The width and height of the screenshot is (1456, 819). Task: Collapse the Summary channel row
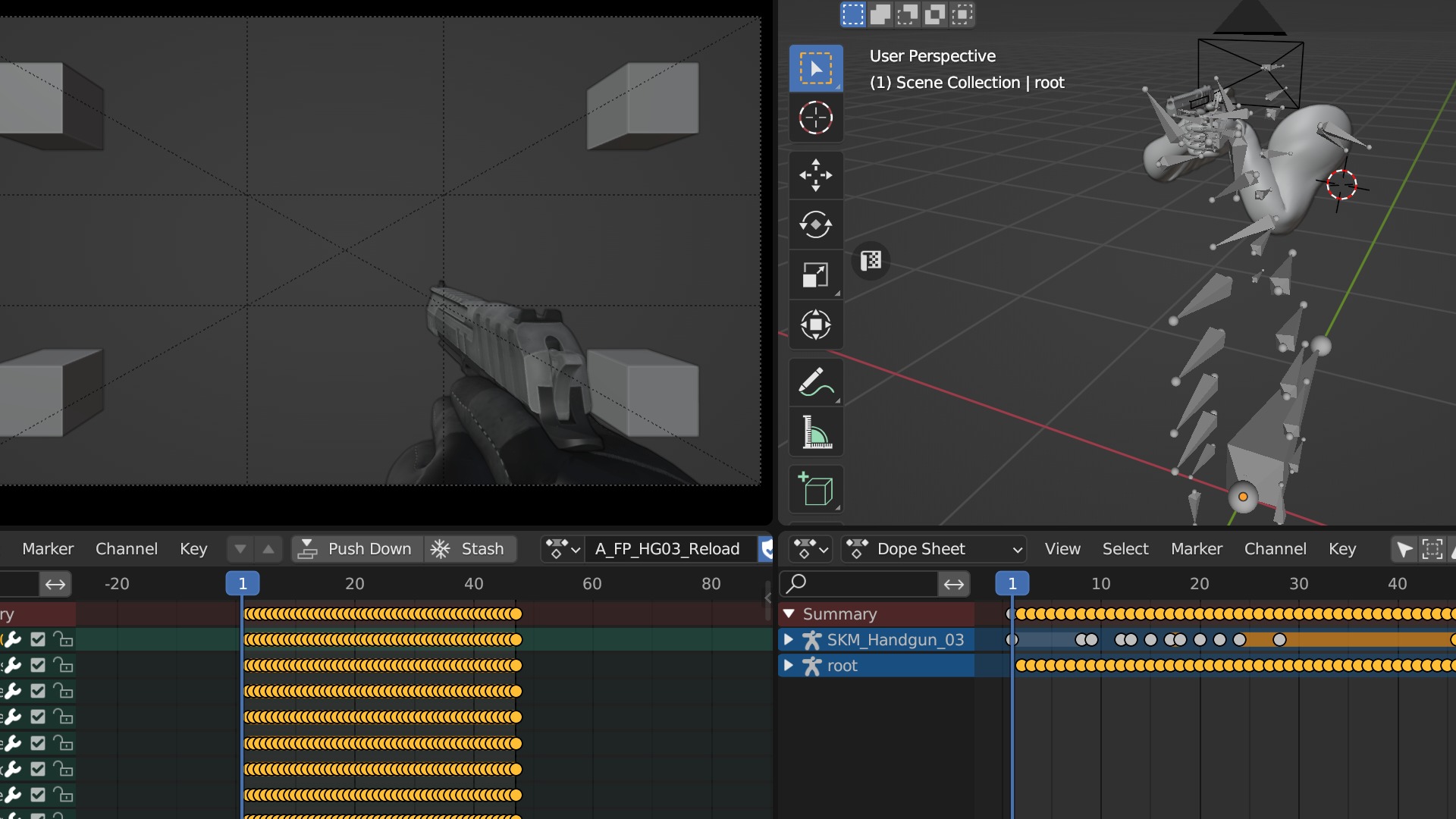(x=789, y=613)
